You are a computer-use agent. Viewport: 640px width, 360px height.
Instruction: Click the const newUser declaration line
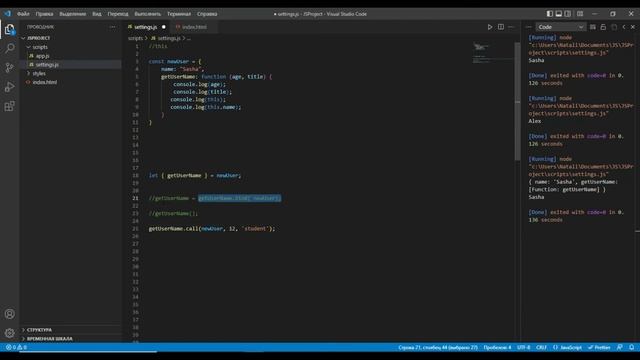click(x=175, y=62)
